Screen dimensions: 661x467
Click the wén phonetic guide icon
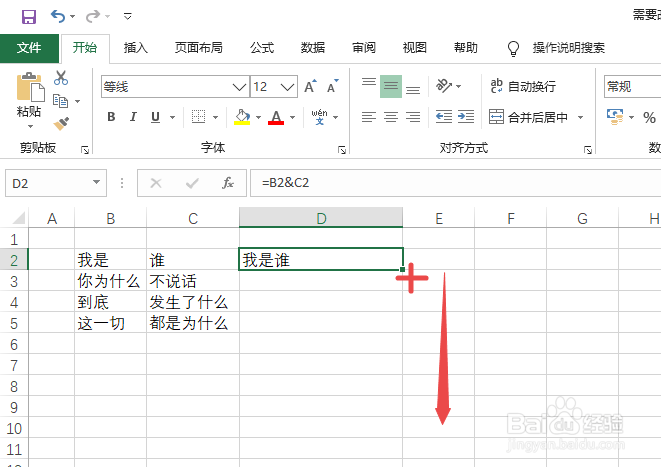(x=320, y=117)
